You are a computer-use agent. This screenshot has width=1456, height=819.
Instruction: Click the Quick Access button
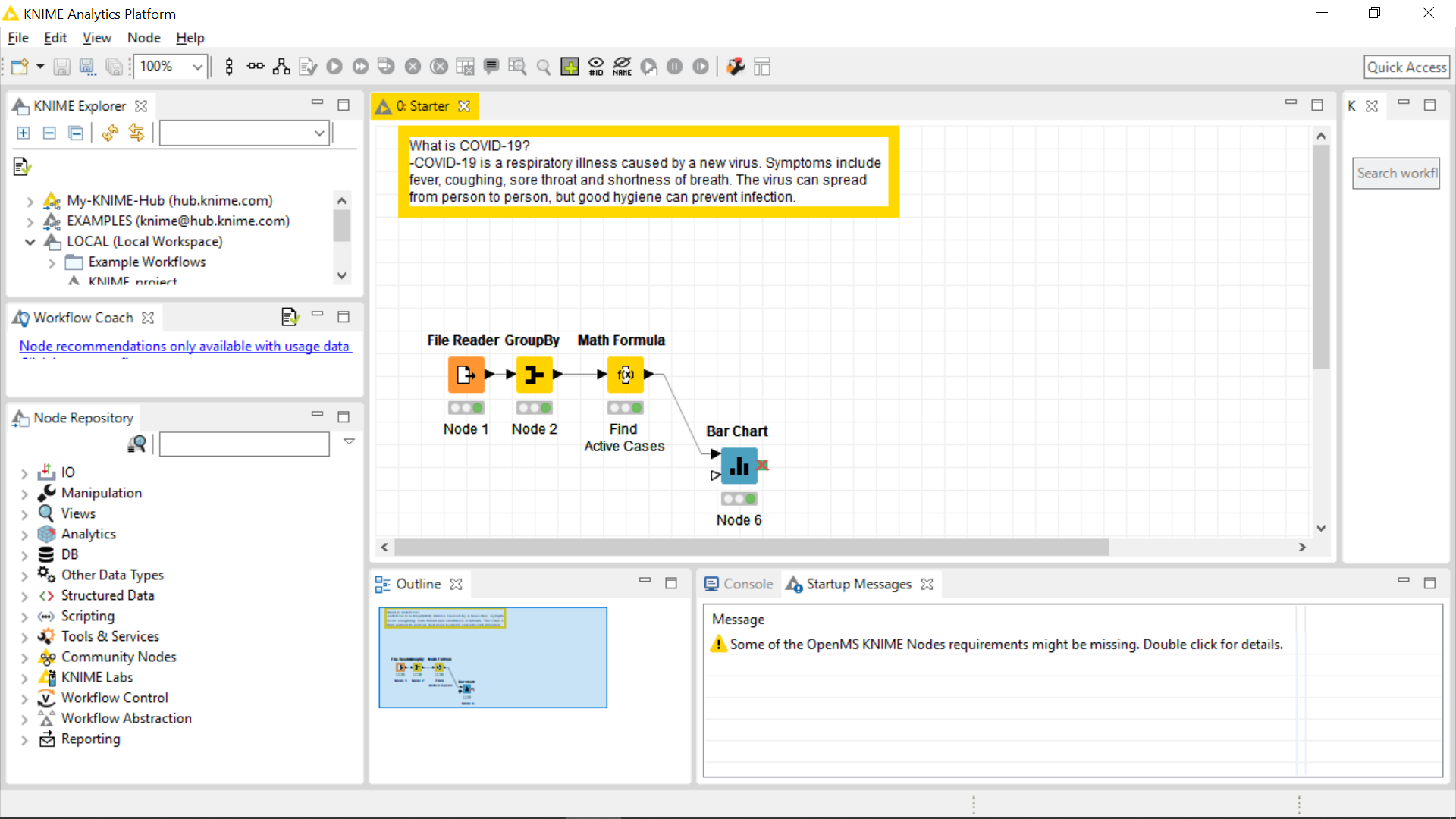[1405, 67]
